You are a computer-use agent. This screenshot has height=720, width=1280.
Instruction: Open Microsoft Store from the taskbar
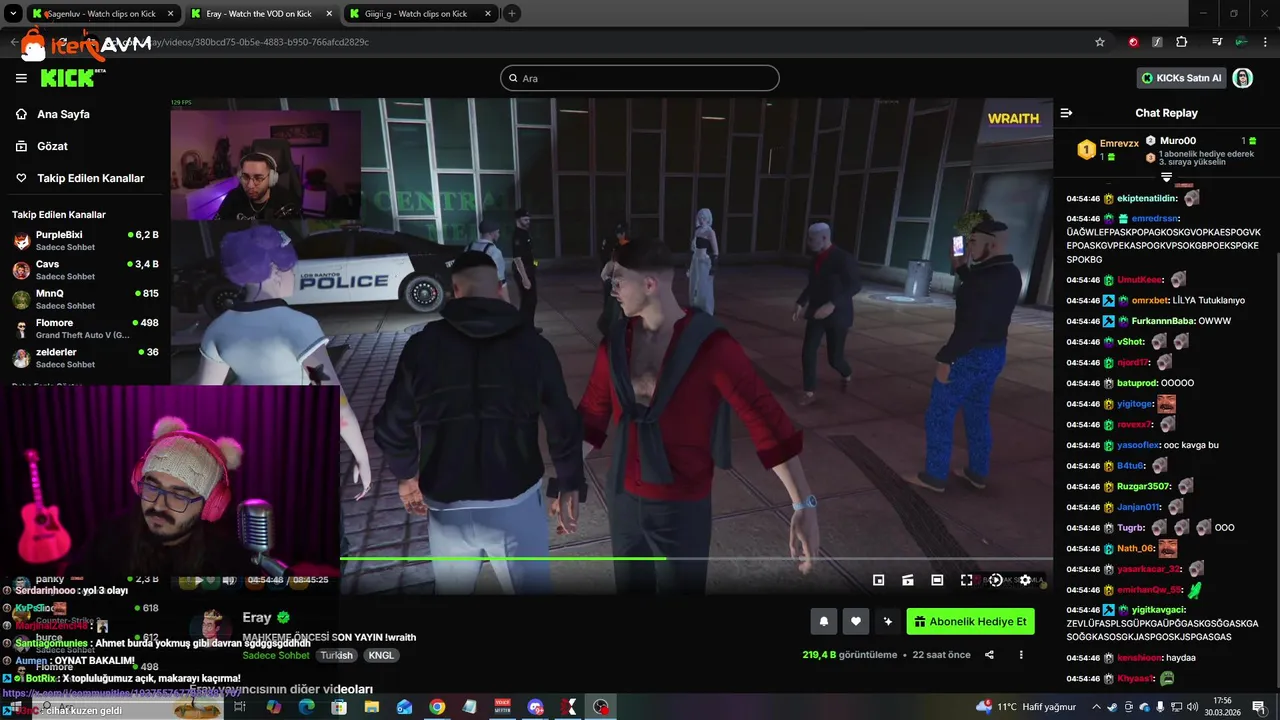coord(339,707)
